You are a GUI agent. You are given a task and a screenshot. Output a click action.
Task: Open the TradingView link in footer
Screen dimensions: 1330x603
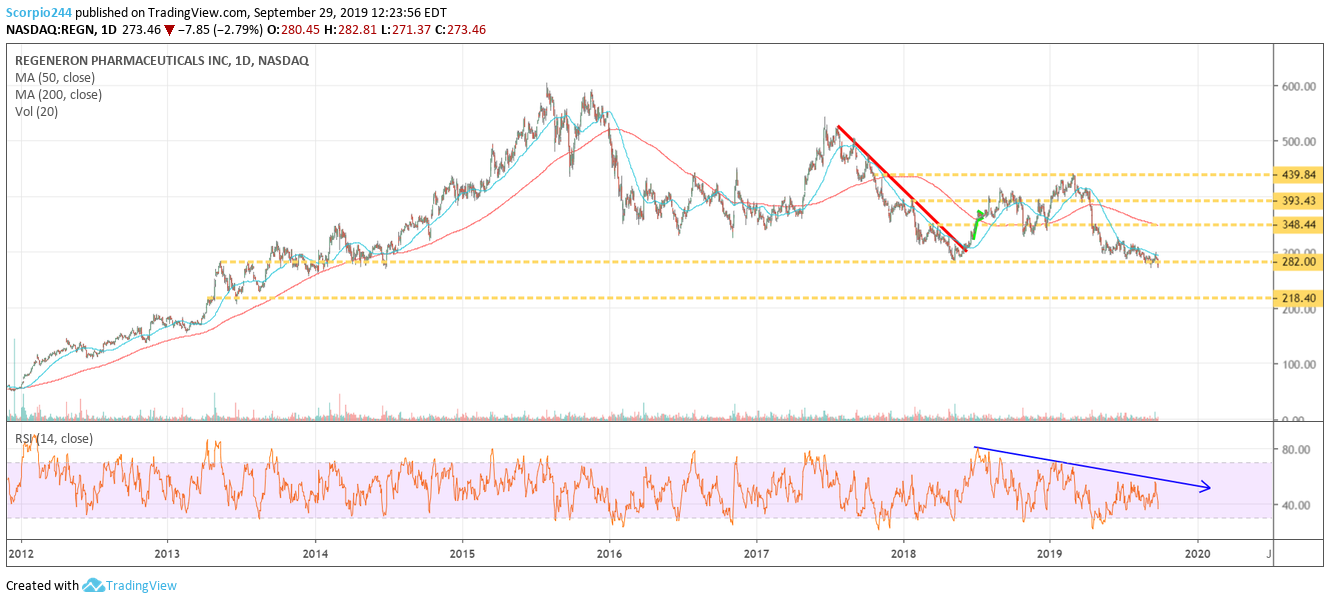tap(142, 586)
